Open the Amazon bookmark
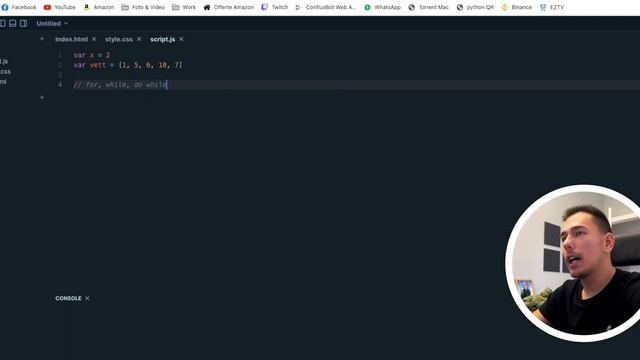Viewport: 640px width, 360px height. pos(99,7)
